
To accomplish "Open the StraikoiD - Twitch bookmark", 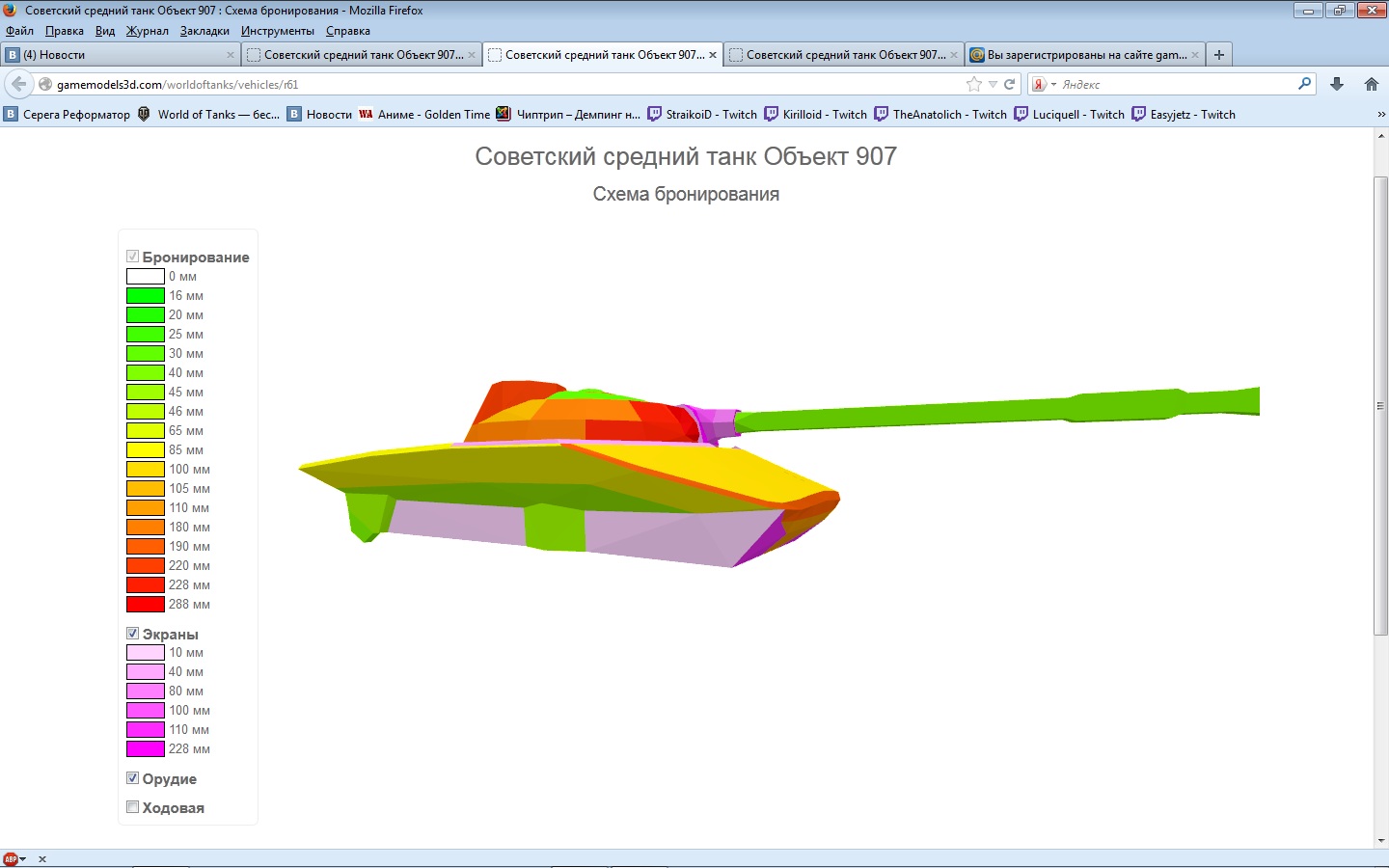I will tap(702, 114).
